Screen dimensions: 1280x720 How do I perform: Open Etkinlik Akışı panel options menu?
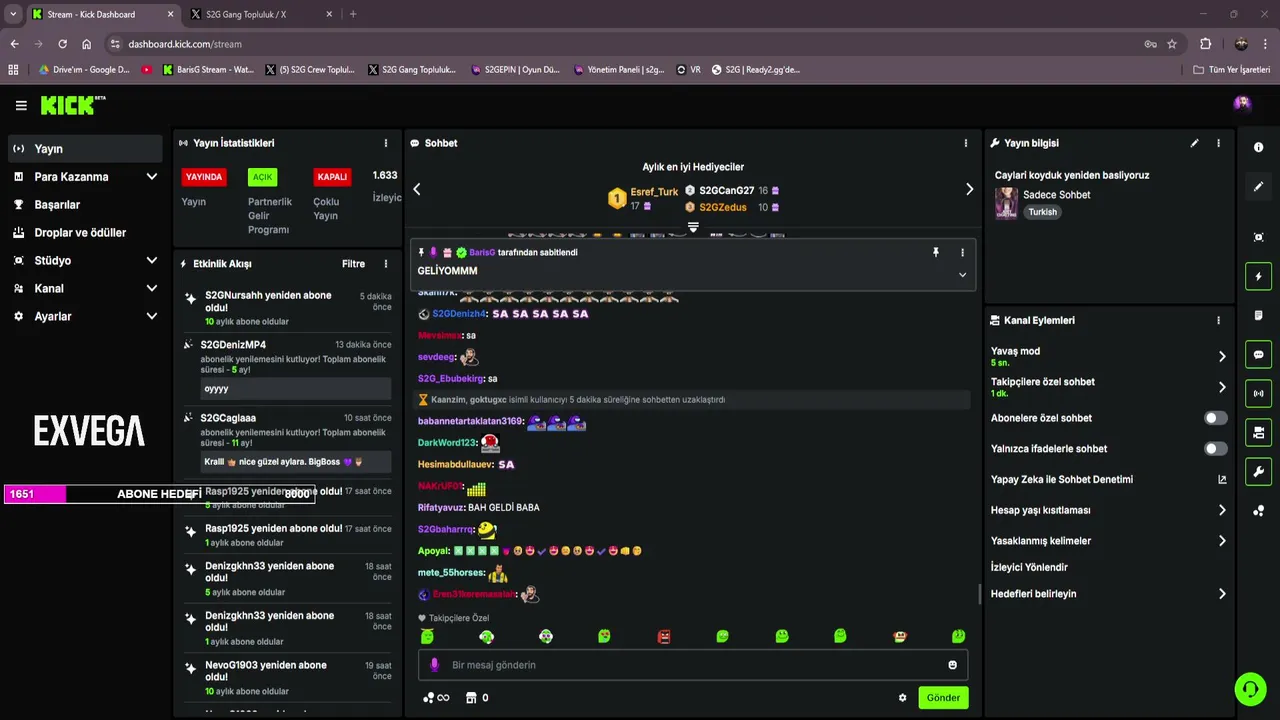coord(386,264)
